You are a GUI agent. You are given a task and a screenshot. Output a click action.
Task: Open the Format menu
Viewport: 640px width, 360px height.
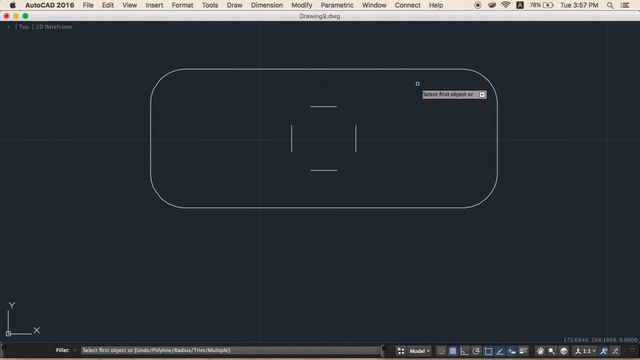click(x=182, y=5)
